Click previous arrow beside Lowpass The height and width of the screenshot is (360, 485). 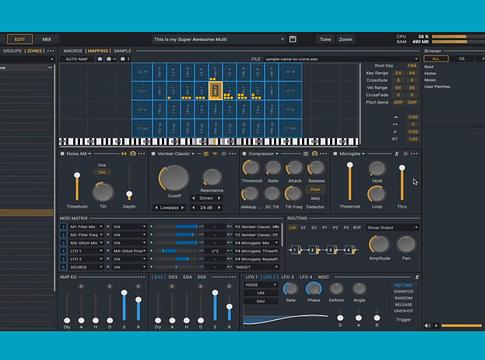pos(156,208)
